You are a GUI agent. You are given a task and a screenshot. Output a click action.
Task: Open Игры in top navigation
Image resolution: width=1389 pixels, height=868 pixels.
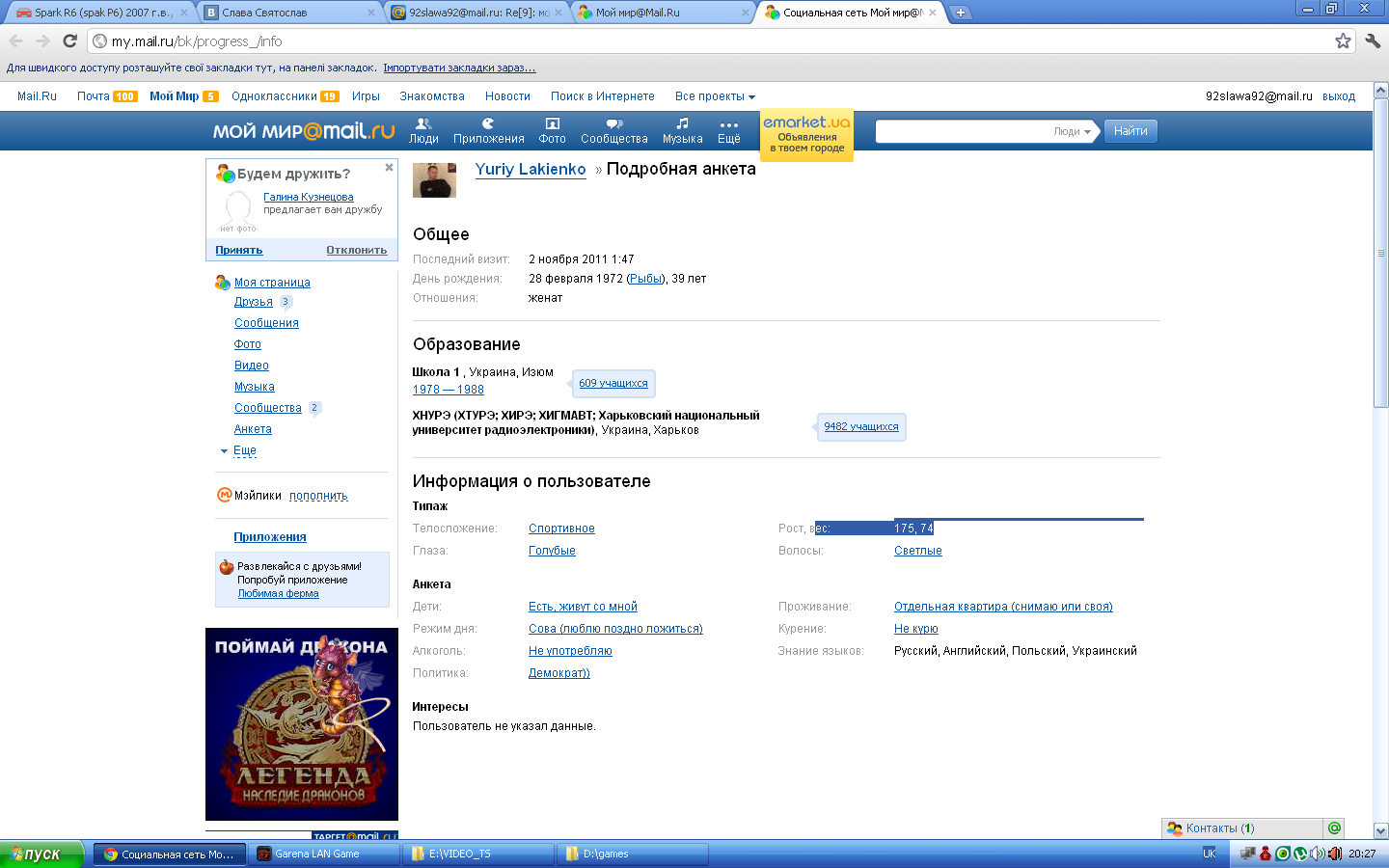[366, 96]
